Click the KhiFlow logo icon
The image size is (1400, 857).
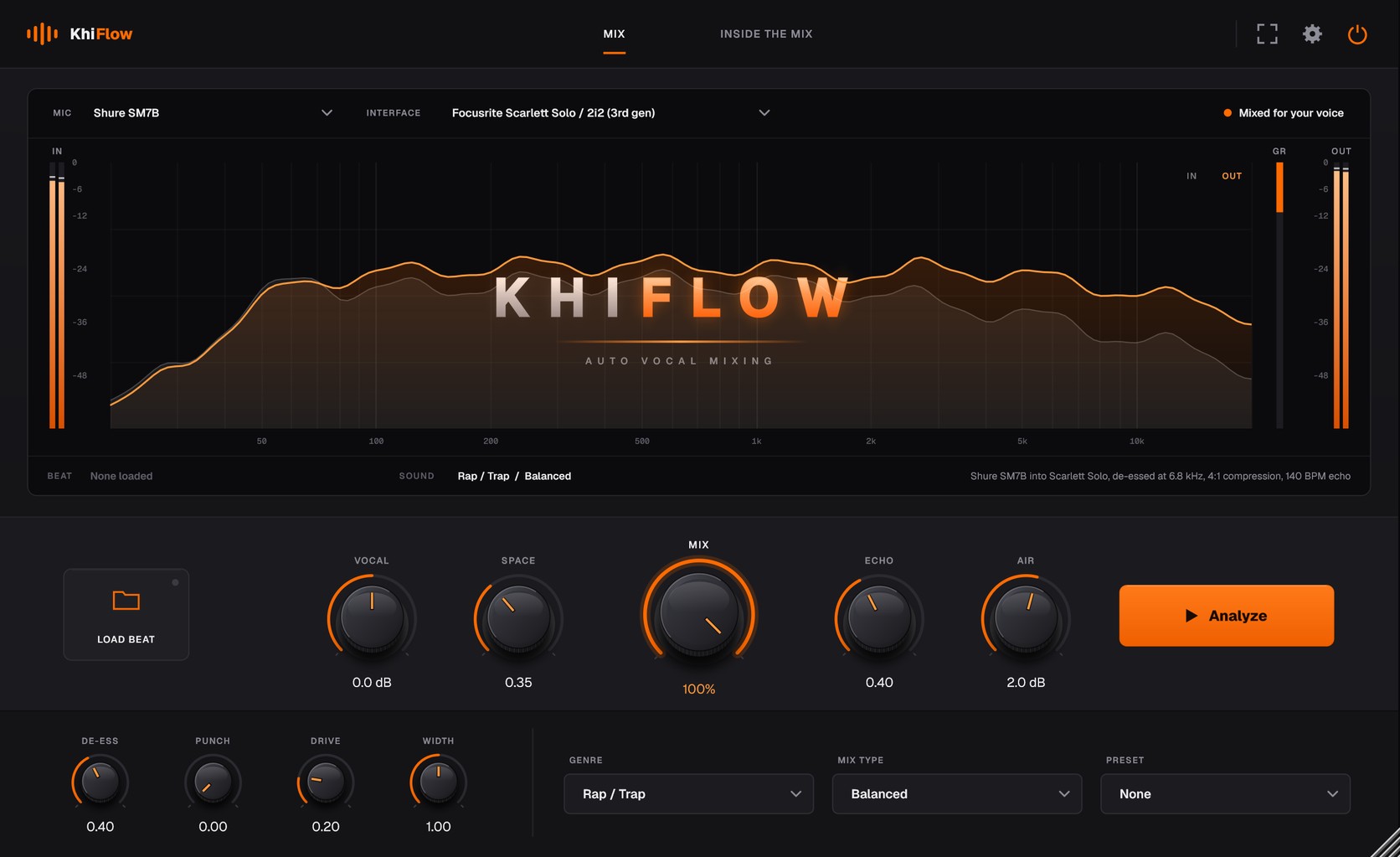42,34
